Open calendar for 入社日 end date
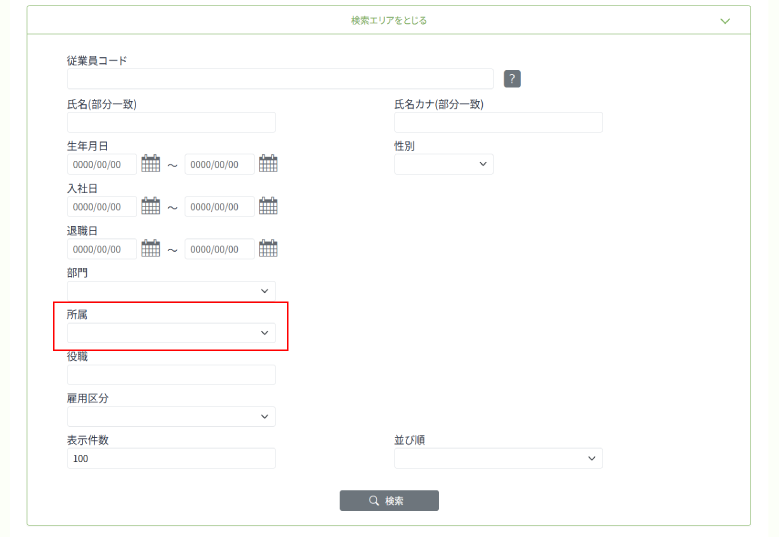The height and width of the screenshot is (540, 779). coord(268,206)
